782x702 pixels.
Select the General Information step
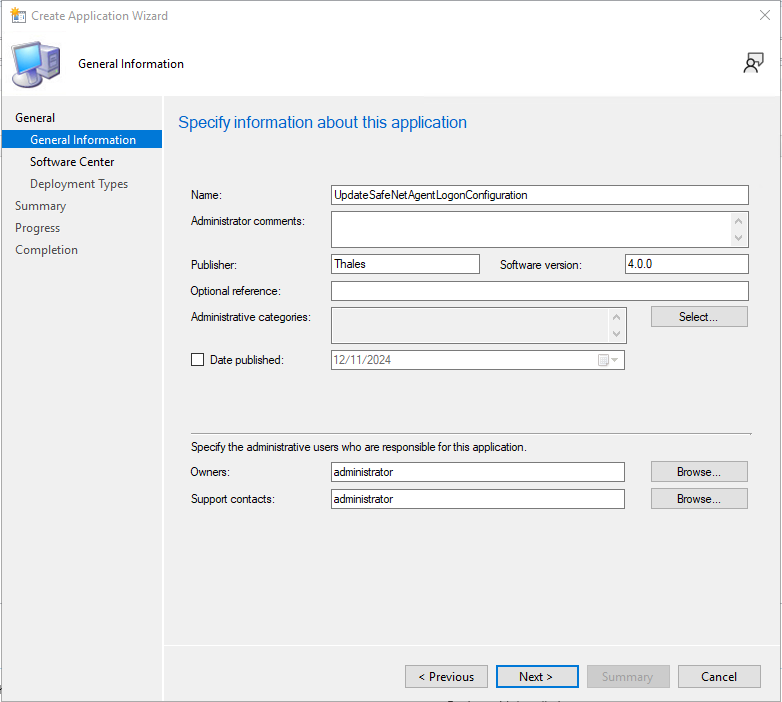point(83,140)
